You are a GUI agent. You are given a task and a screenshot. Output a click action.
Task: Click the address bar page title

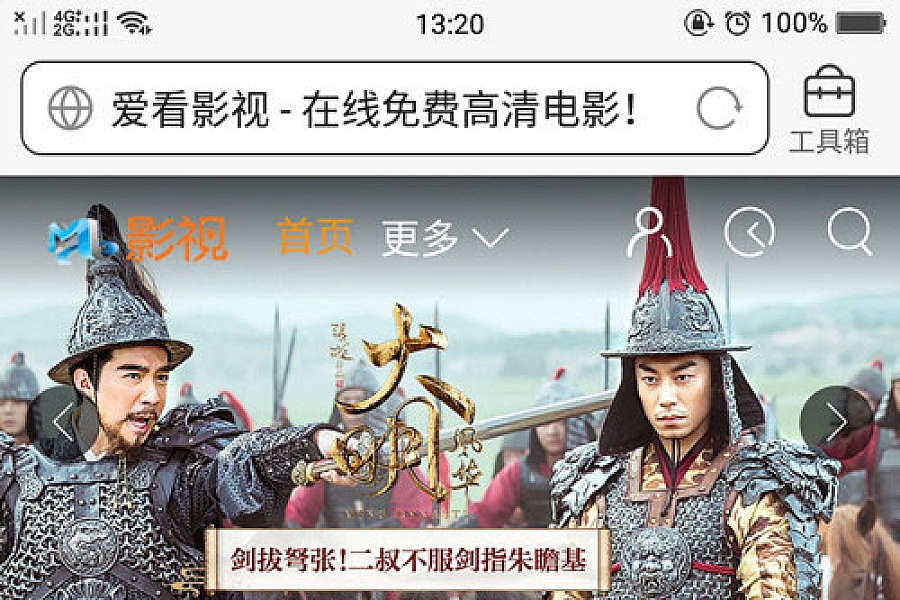[x=374, y=109]
